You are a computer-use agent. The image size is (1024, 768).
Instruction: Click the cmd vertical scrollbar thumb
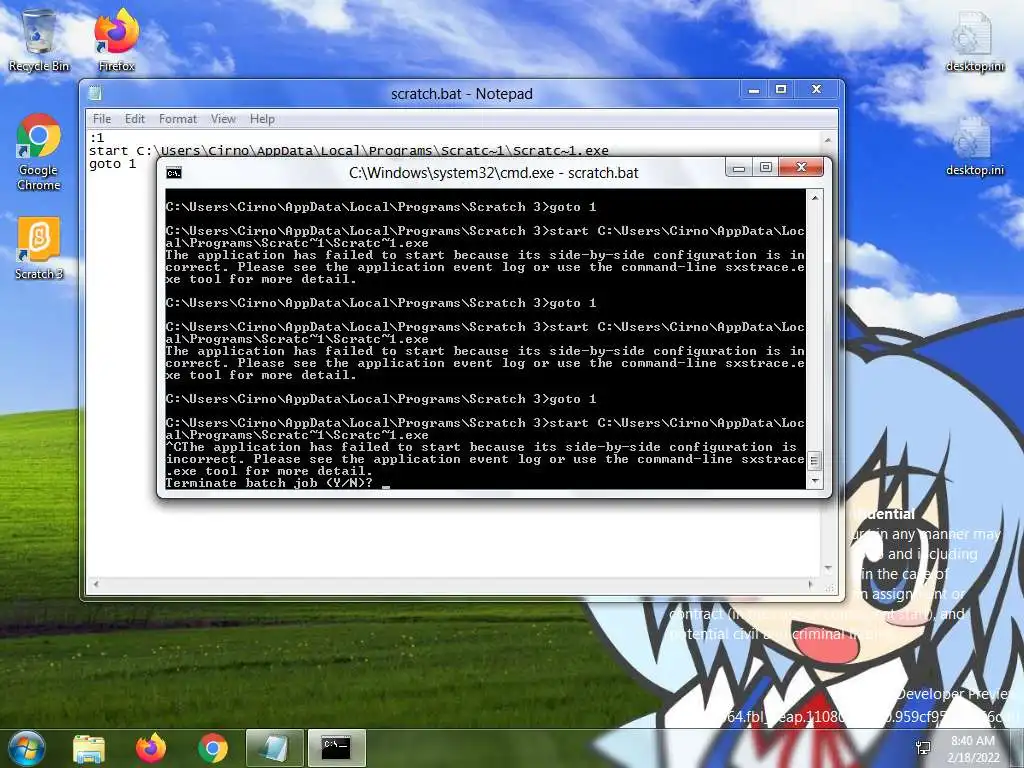point(814,461)
